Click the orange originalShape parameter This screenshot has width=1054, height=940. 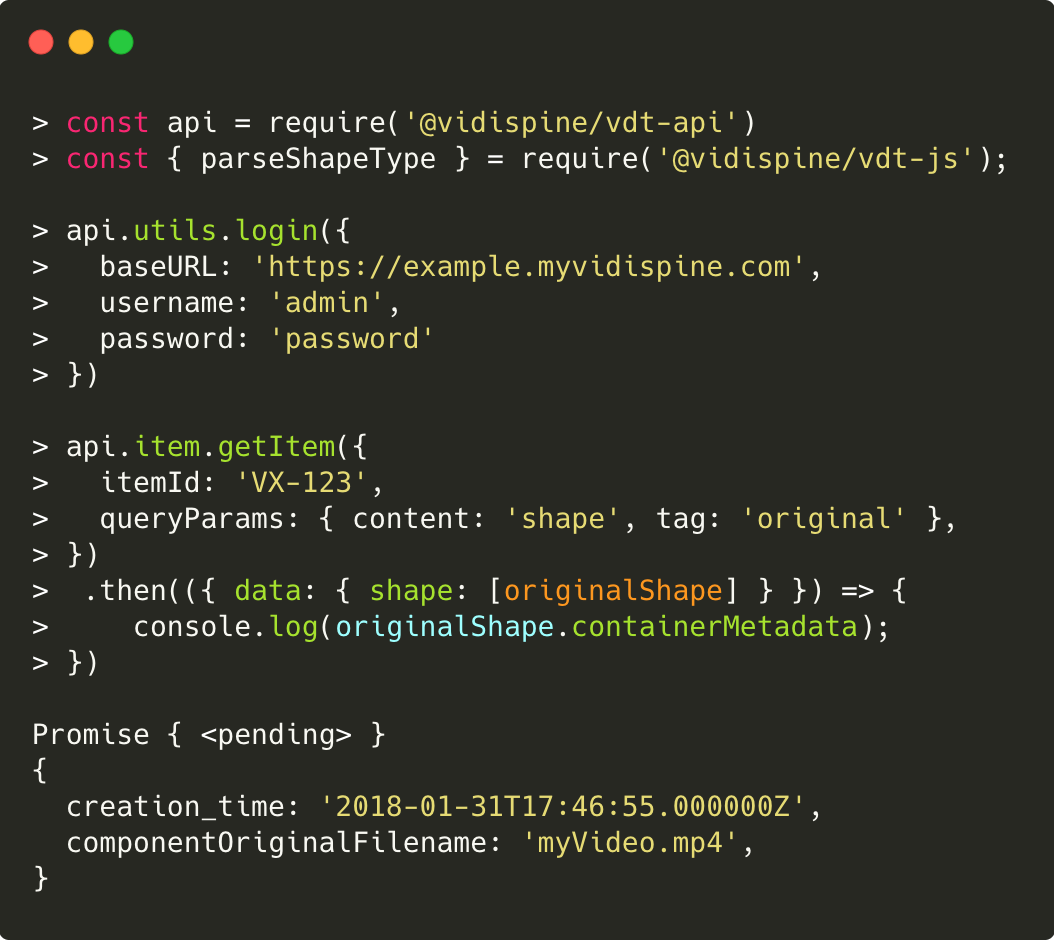click(613, 591)
